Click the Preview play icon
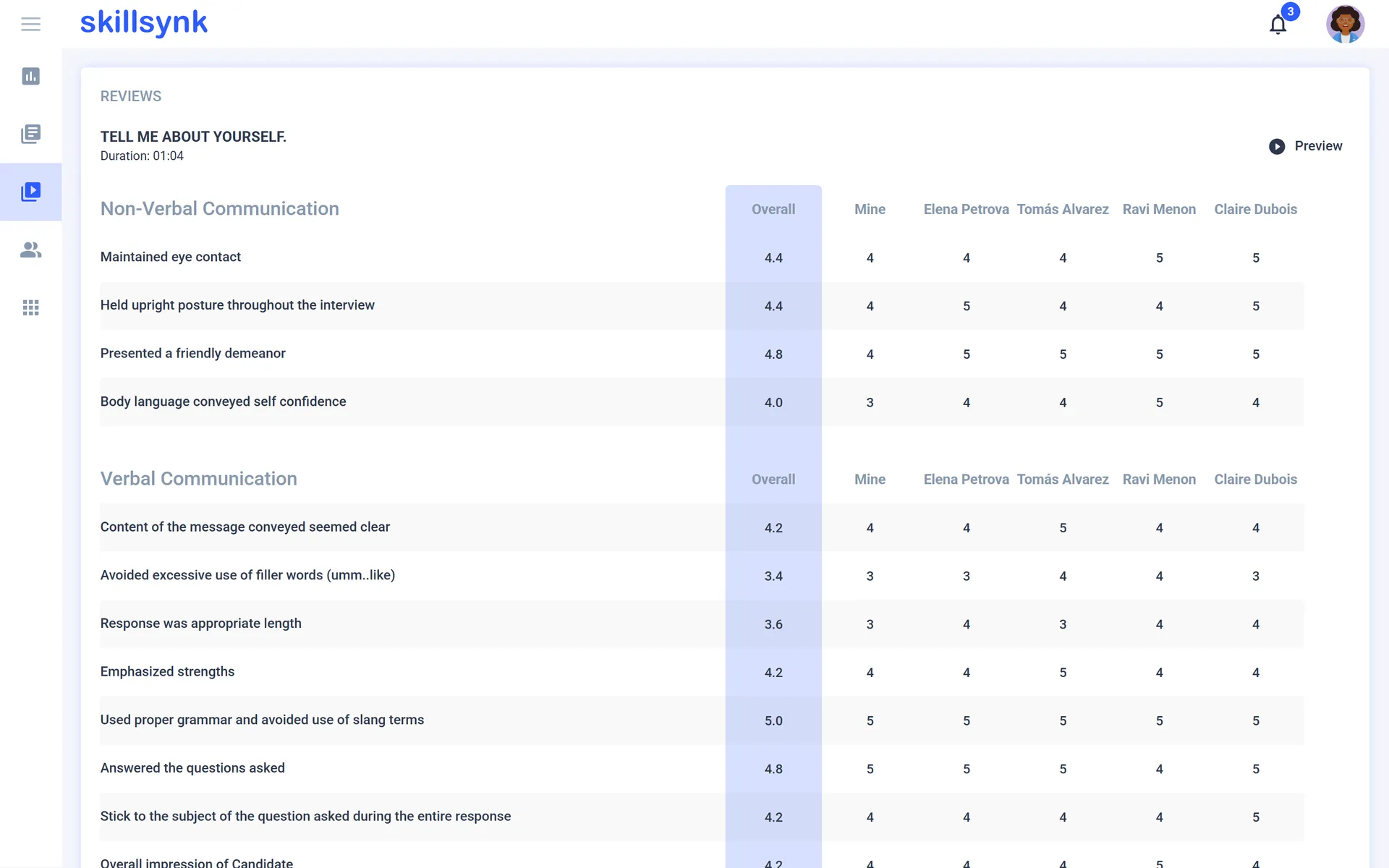Image resolution: width=1389 pixels, height=868 pixels. (x=1277, y=146)
